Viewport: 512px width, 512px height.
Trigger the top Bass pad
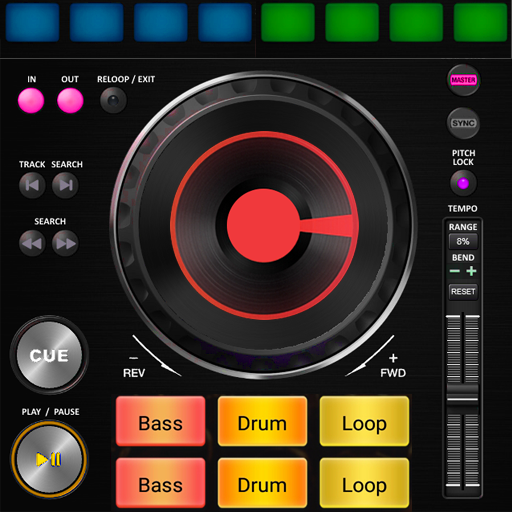coord(161,421)
